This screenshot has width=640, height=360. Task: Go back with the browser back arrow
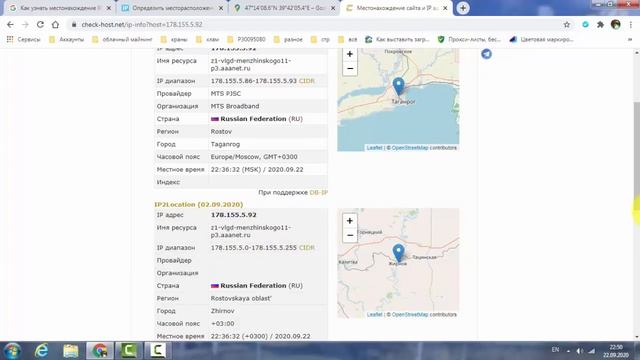(x=10, y=24)
